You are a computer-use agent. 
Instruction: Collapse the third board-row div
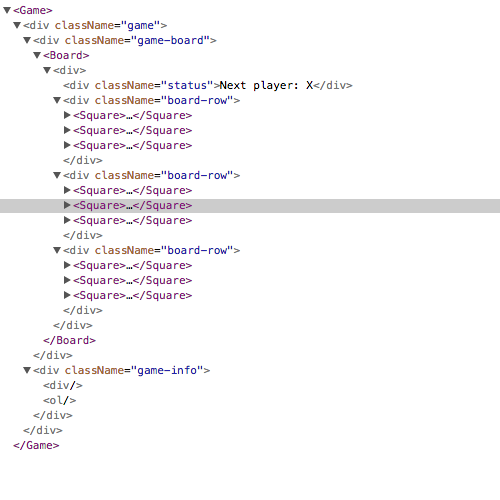pos(57,250)
